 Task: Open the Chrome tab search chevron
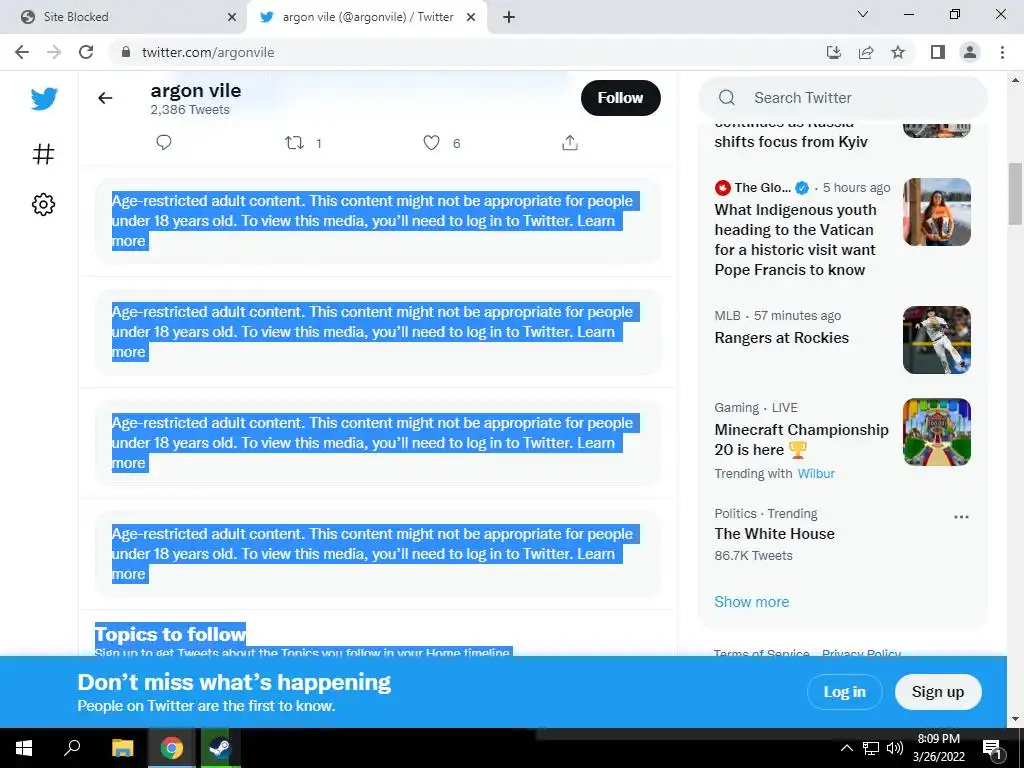[x=863, y=14]
